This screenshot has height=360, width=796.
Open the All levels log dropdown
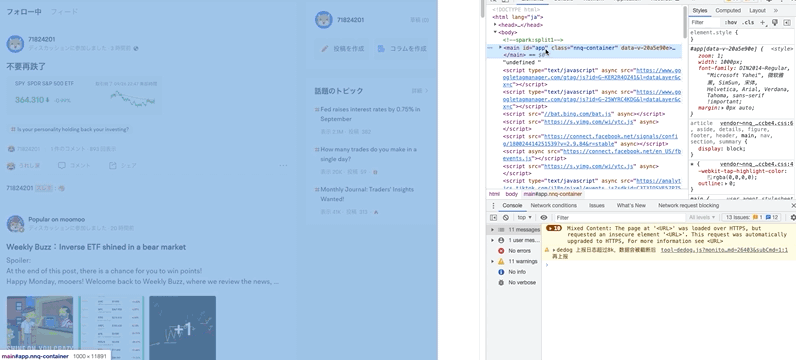tap(702, 217)
